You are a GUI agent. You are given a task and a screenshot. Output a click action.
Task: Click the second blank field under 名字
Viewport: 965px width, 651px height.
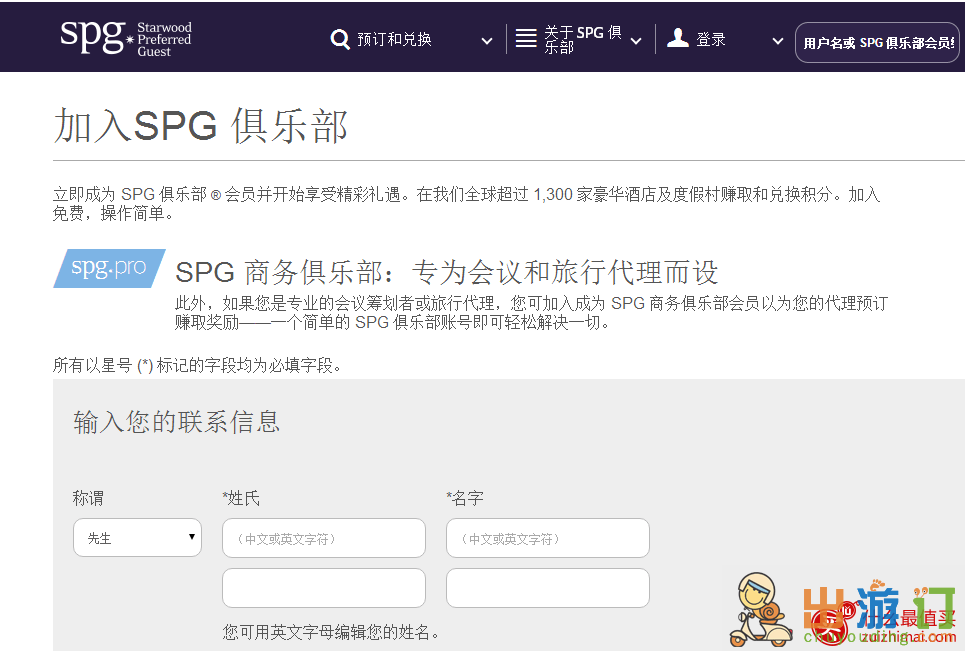pyautogui.click(x=548, y=588)
